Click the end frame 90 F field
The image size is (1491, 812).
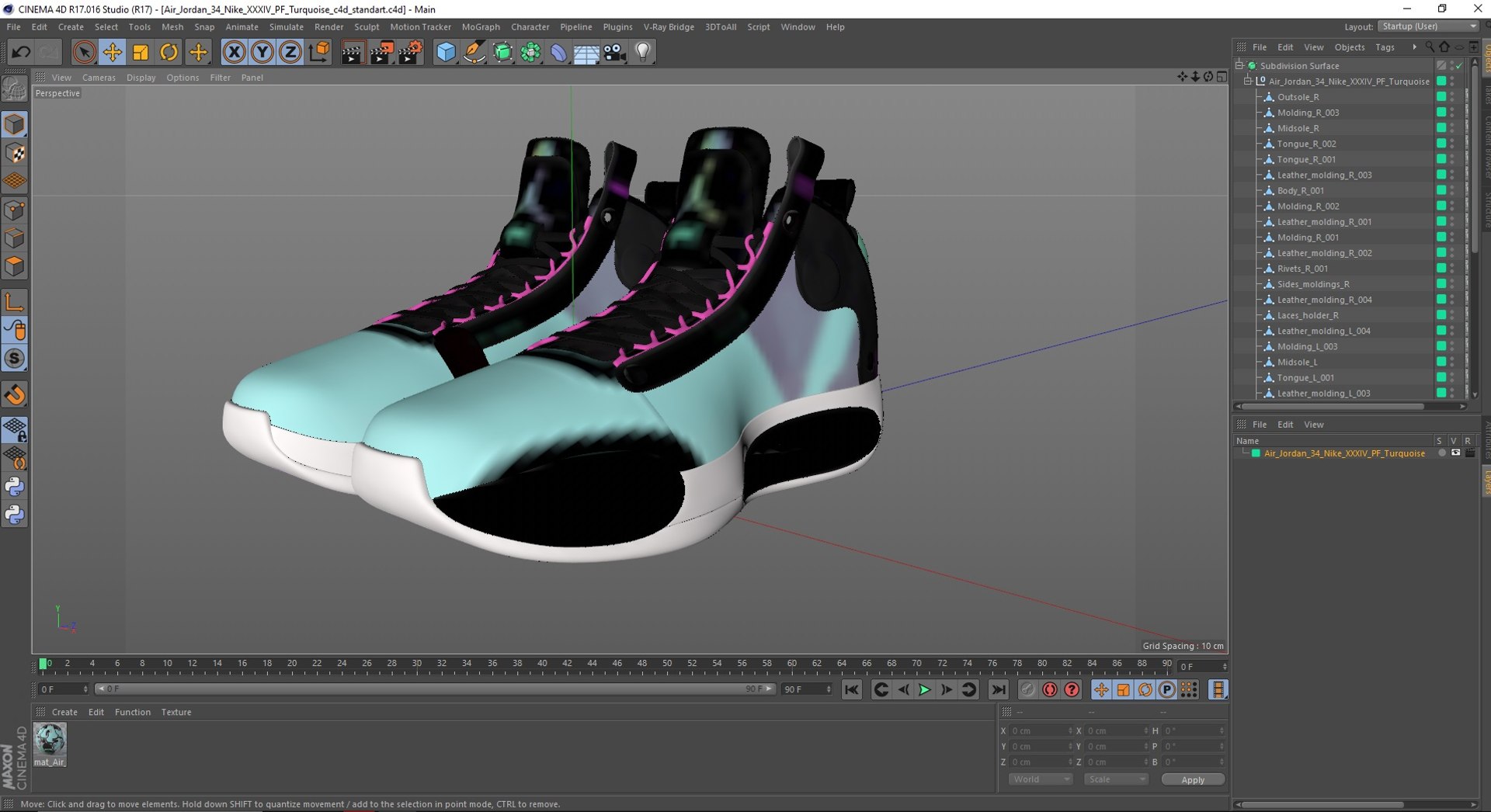[x=806, y=689]
